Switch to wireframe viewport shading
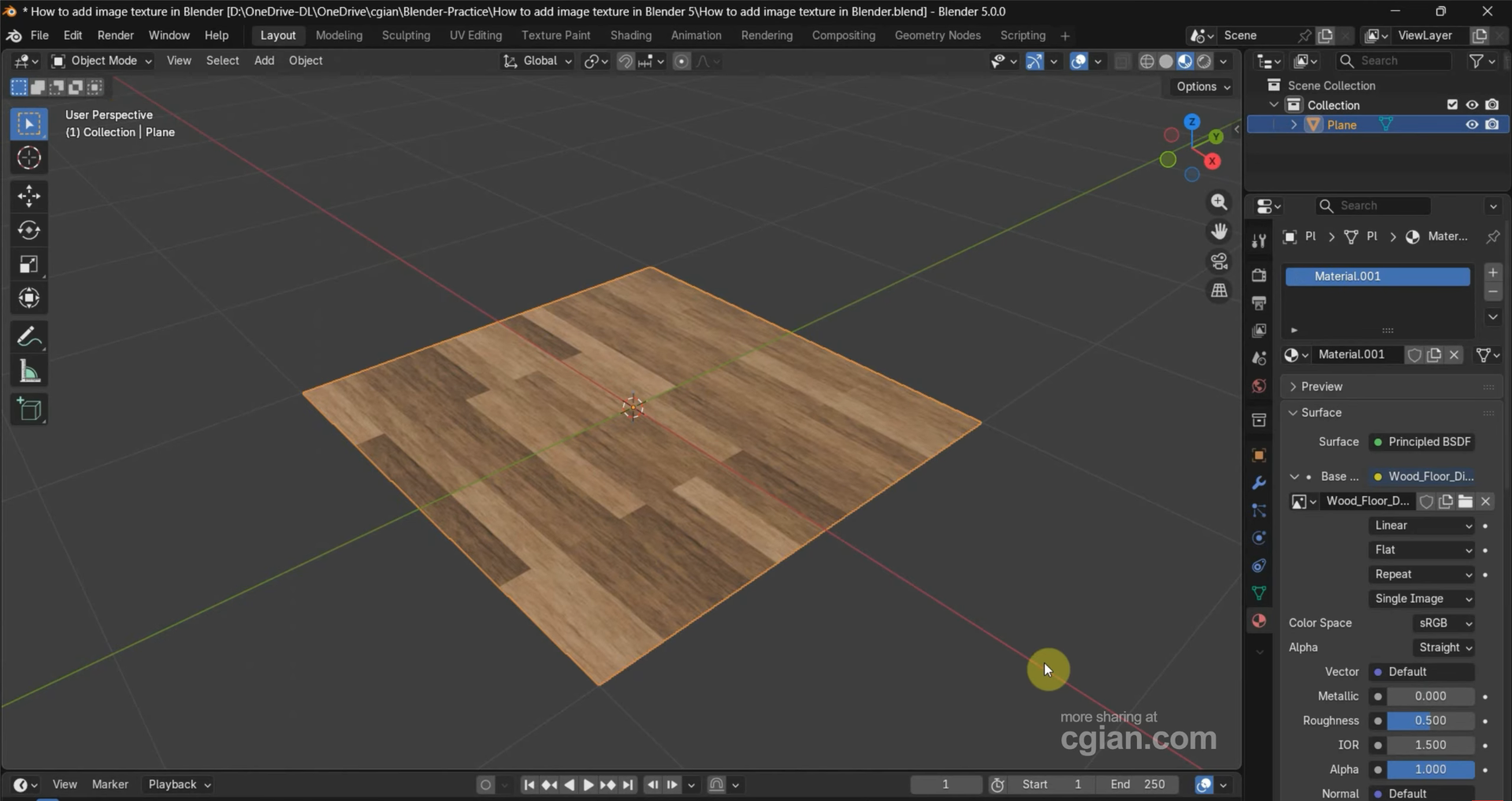Viewport: 1512px width, 801px height. tap(1147, 61)
